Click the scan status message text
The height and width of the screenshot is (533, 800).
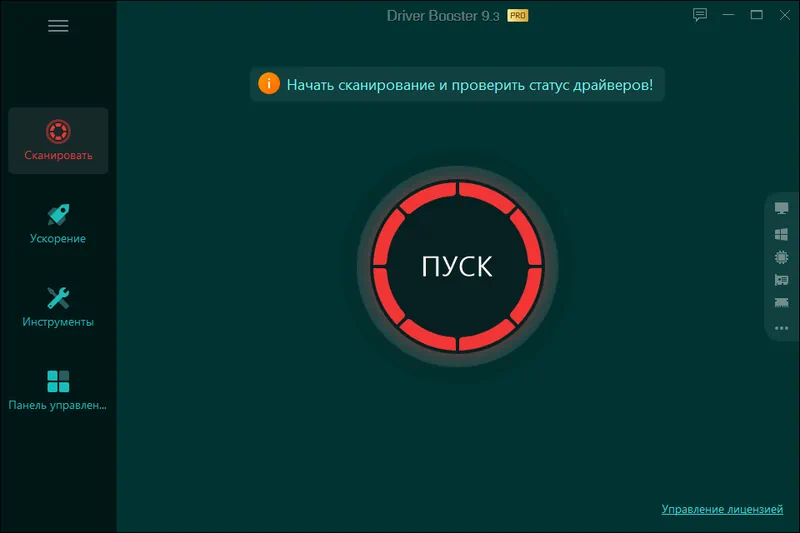point(470,85)
